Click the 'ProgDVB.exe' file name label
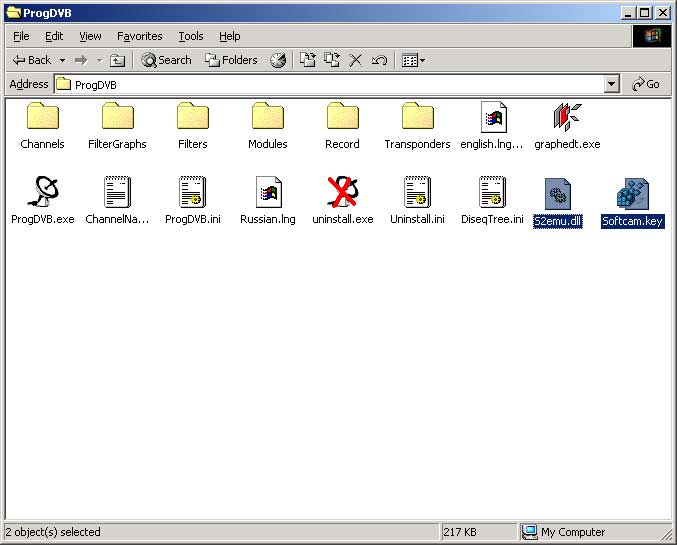Image resolution: width=677 pixels, height=545 pixels. pos(43,219)
